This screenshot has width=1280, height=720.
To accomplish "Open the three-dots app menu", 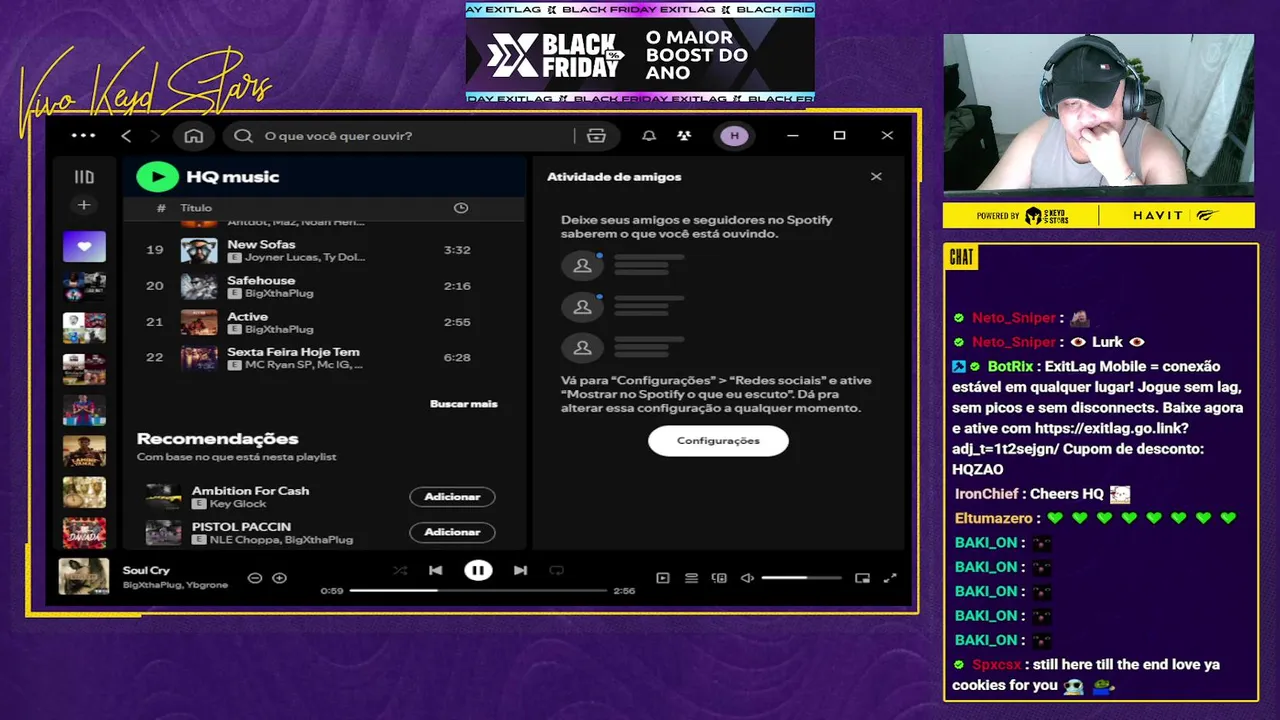I will click(x=84, y=136).
